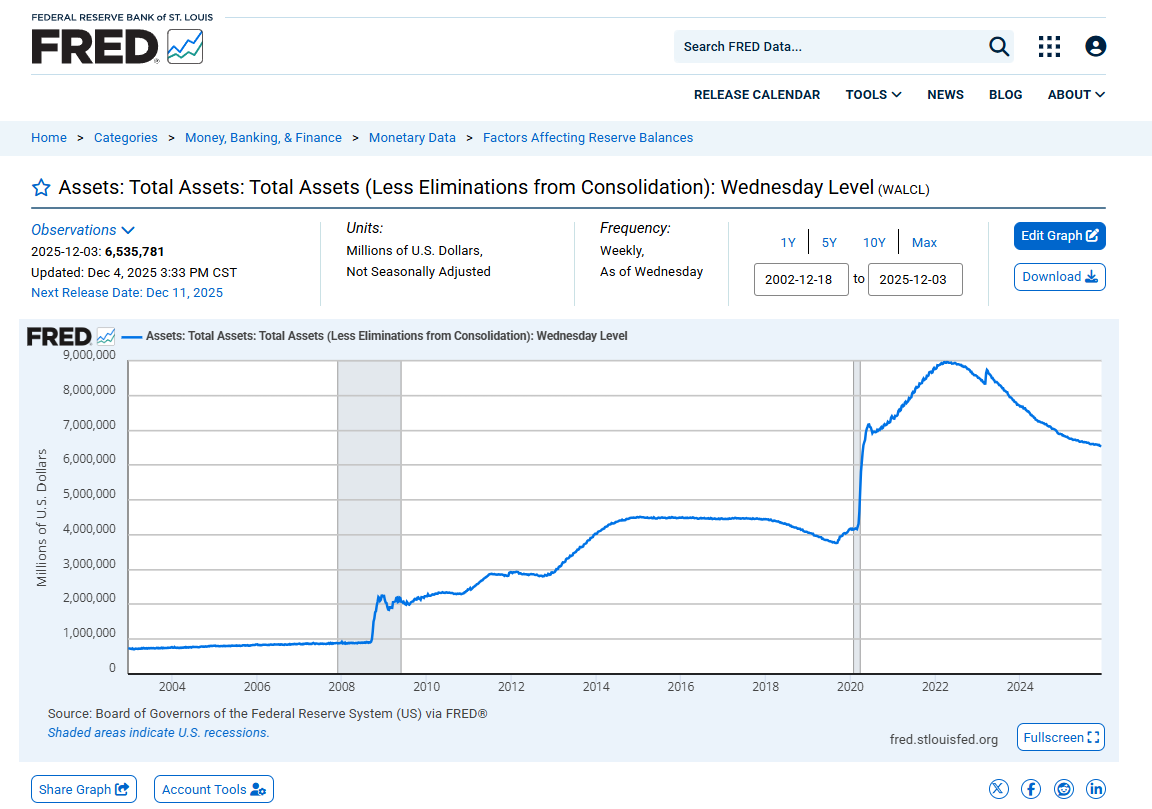Open Money, Banking, & Finance breadcrumb
Image resolution: width=1152 pixels, height=809 pixels.
click(x=263, y=137)
